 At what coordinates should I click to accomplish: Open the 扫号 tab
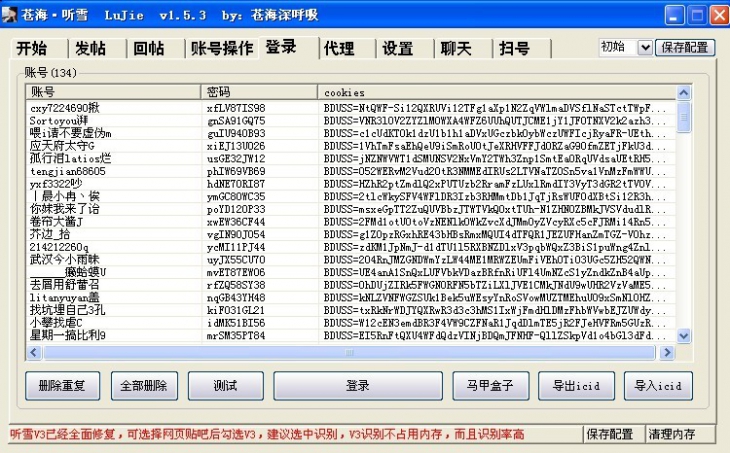click(x=515, y=49)
